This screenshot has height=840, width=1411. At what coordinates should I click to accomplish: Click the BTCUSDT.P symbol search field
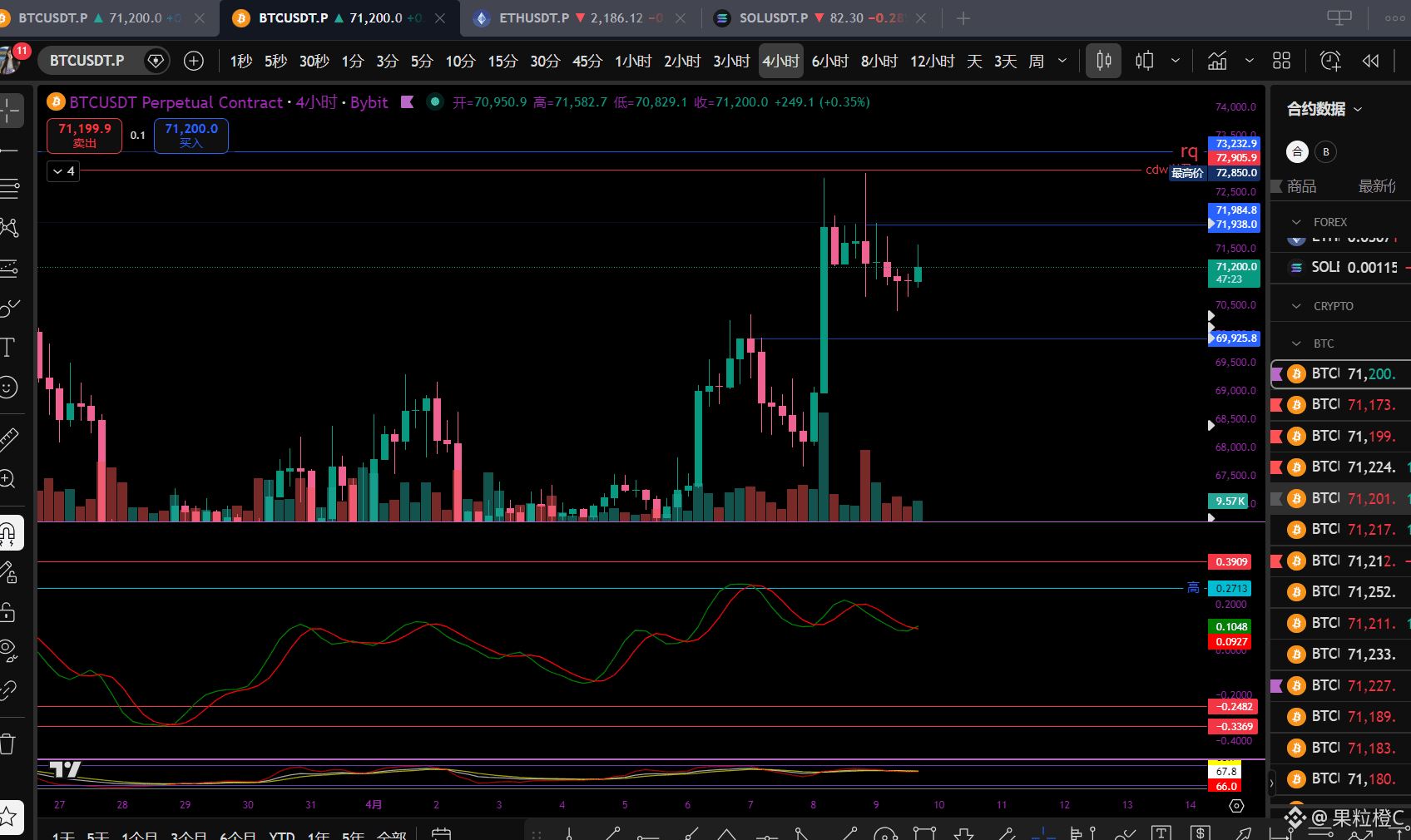click(x=87, y=61)
